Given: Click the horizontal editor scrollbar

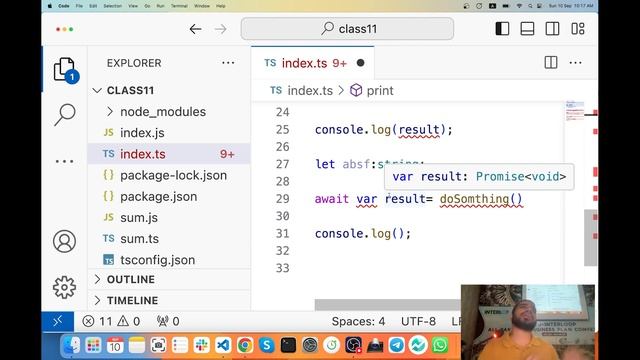Looking at the screenshot, I should (x=387, y=304).
